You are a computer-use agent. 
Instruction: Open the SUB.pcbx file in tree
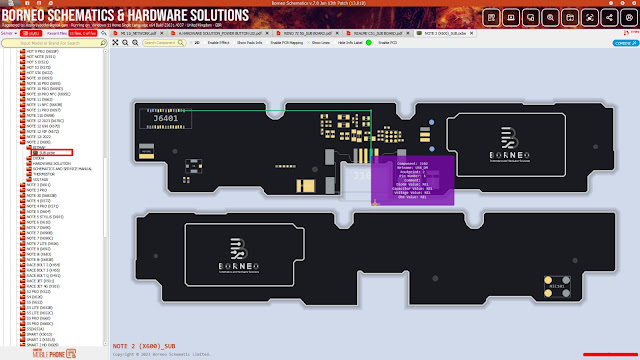(x=47, y=153)
